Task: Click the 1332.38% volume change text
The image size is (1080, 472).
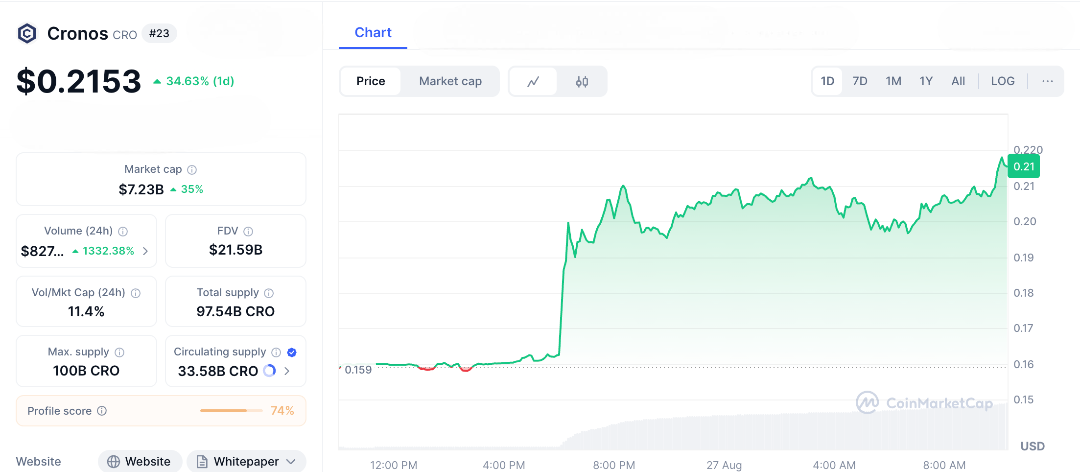Action: click(103, 251)
